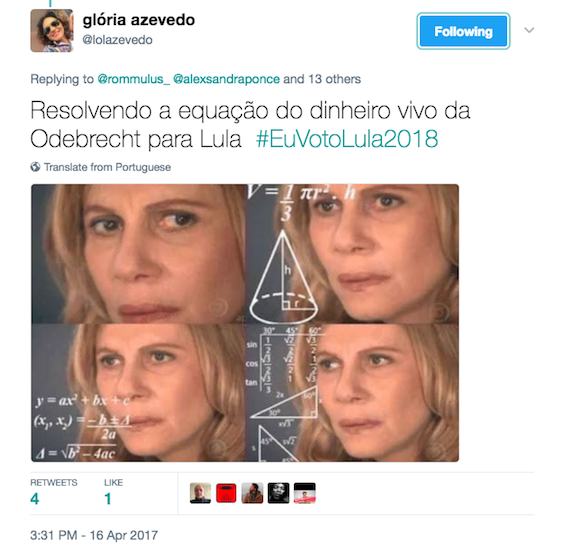View the 4 retweets count

click(35, 499)
